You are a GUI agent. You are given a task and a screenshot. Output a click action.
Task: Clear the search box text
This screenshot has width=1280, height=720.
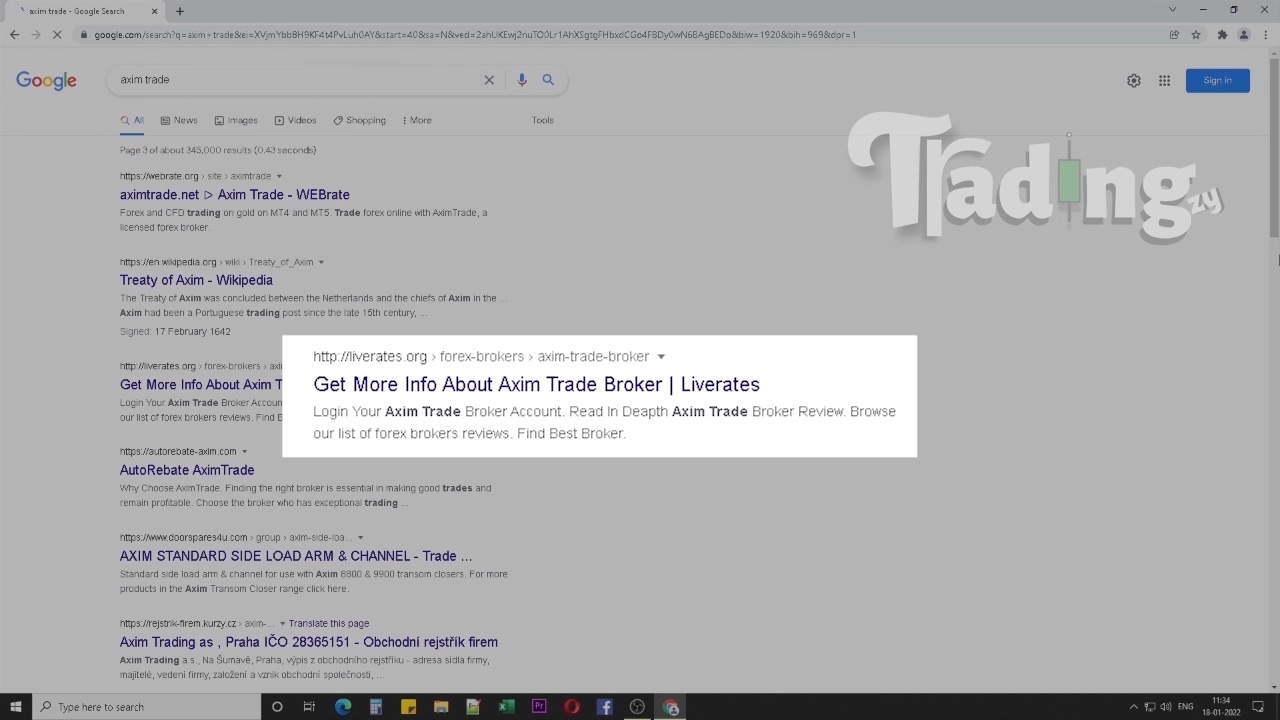[489, 80]
